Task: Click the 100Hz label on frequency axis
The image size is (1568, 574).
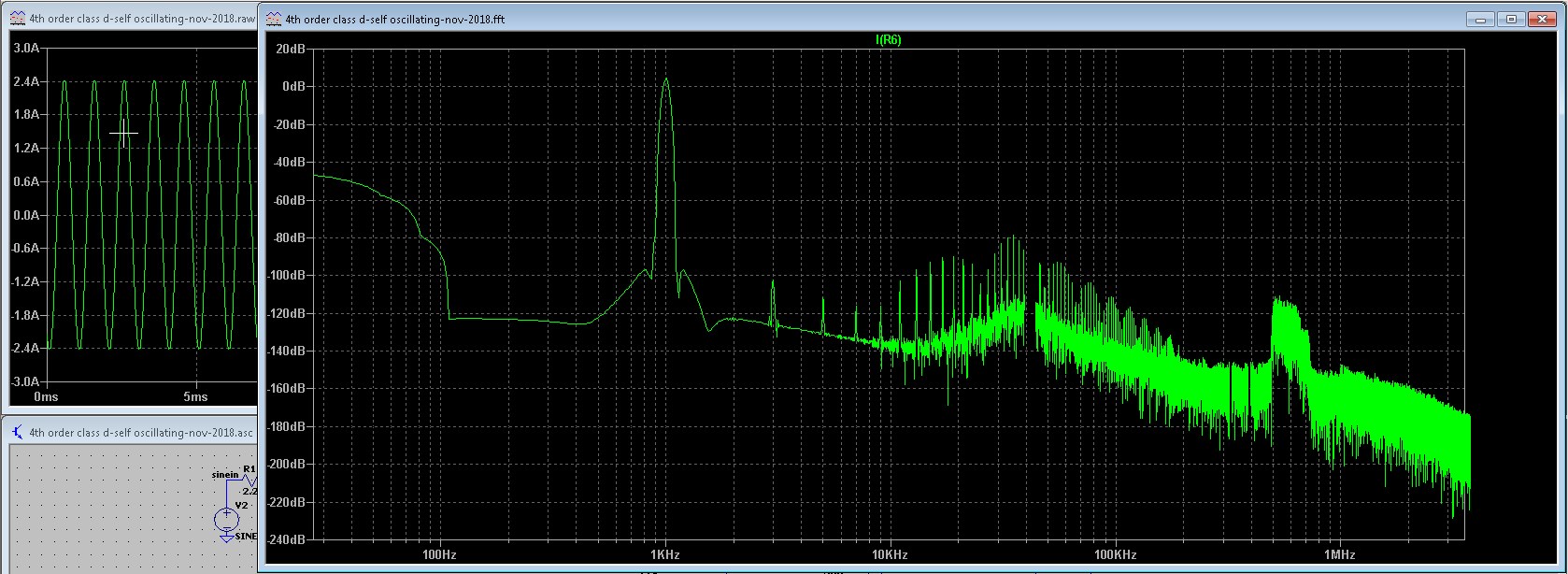Action: tap(439, 554)
